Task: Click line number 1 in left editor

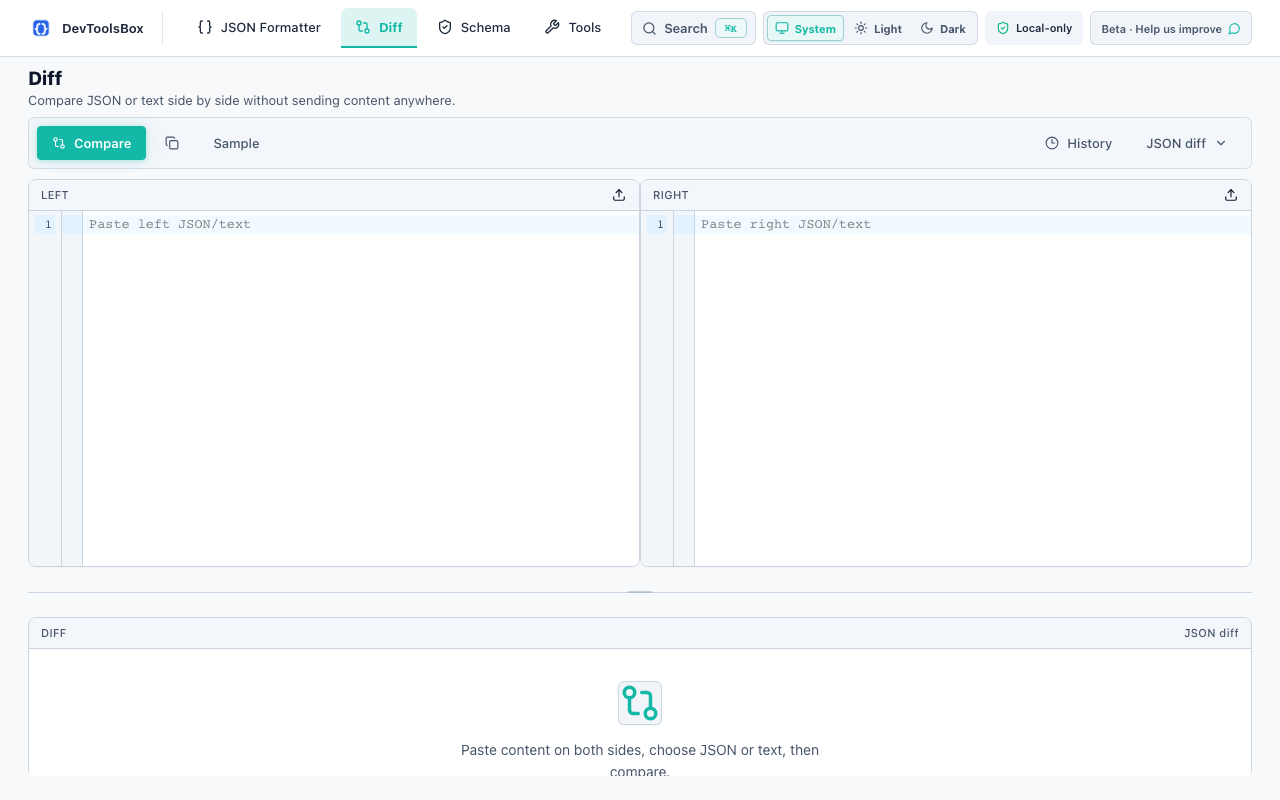Action: 48,224
